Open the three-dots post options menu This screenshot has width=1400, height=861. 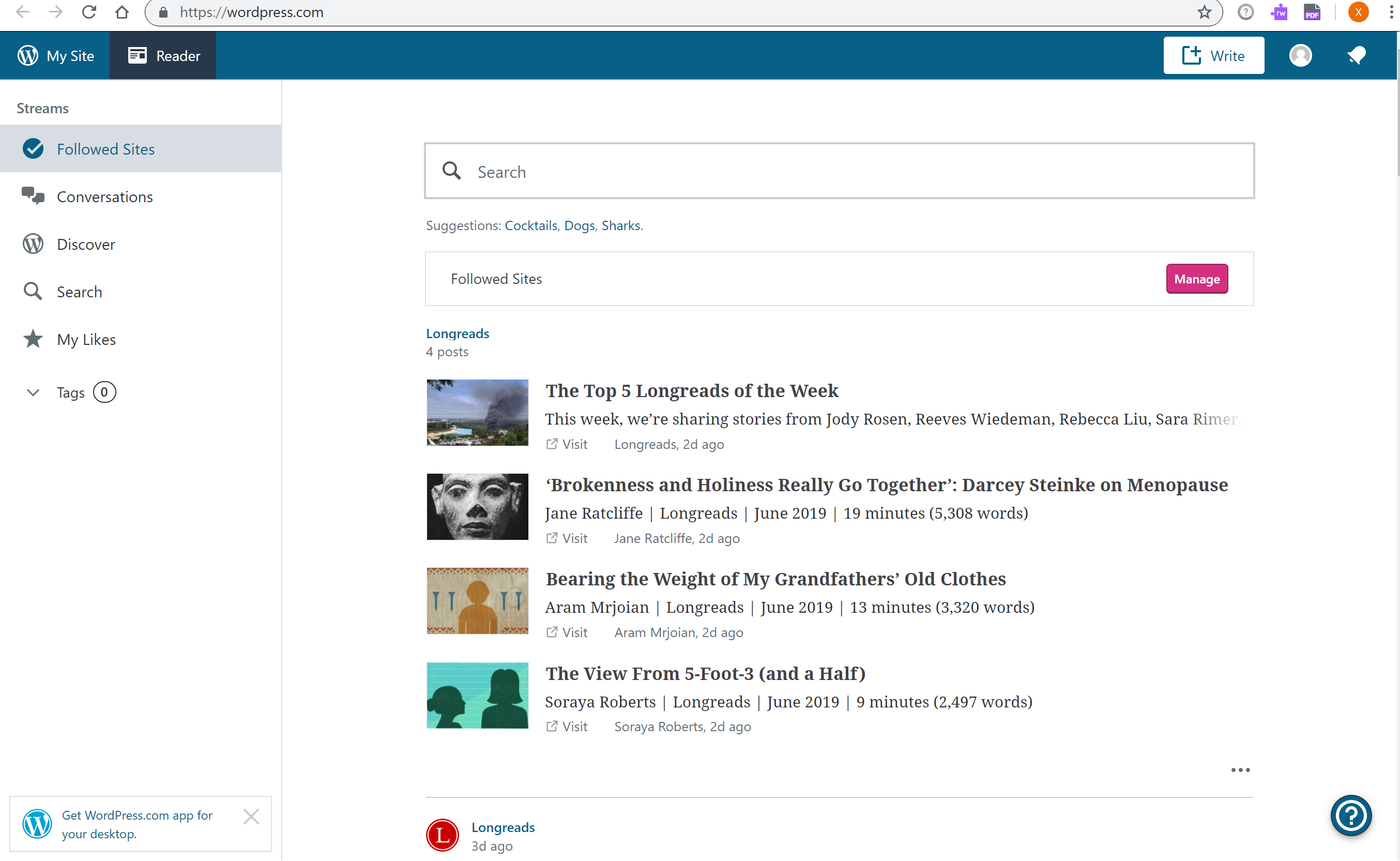[1240, 770]
